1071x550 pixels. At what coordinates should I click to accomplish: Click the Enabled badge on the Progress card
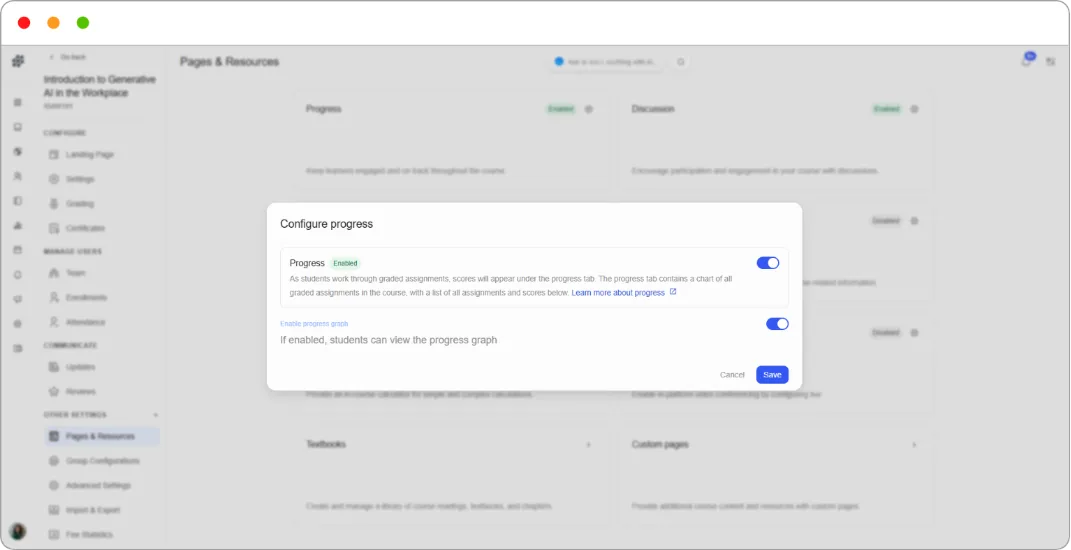pos(561,109)
